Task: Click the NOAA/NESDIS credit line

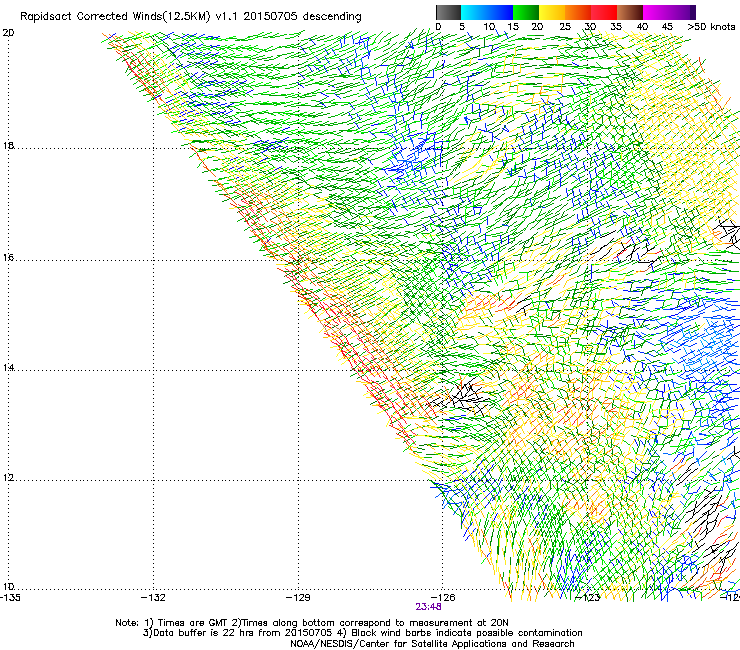Action: [x=432, y=644]
